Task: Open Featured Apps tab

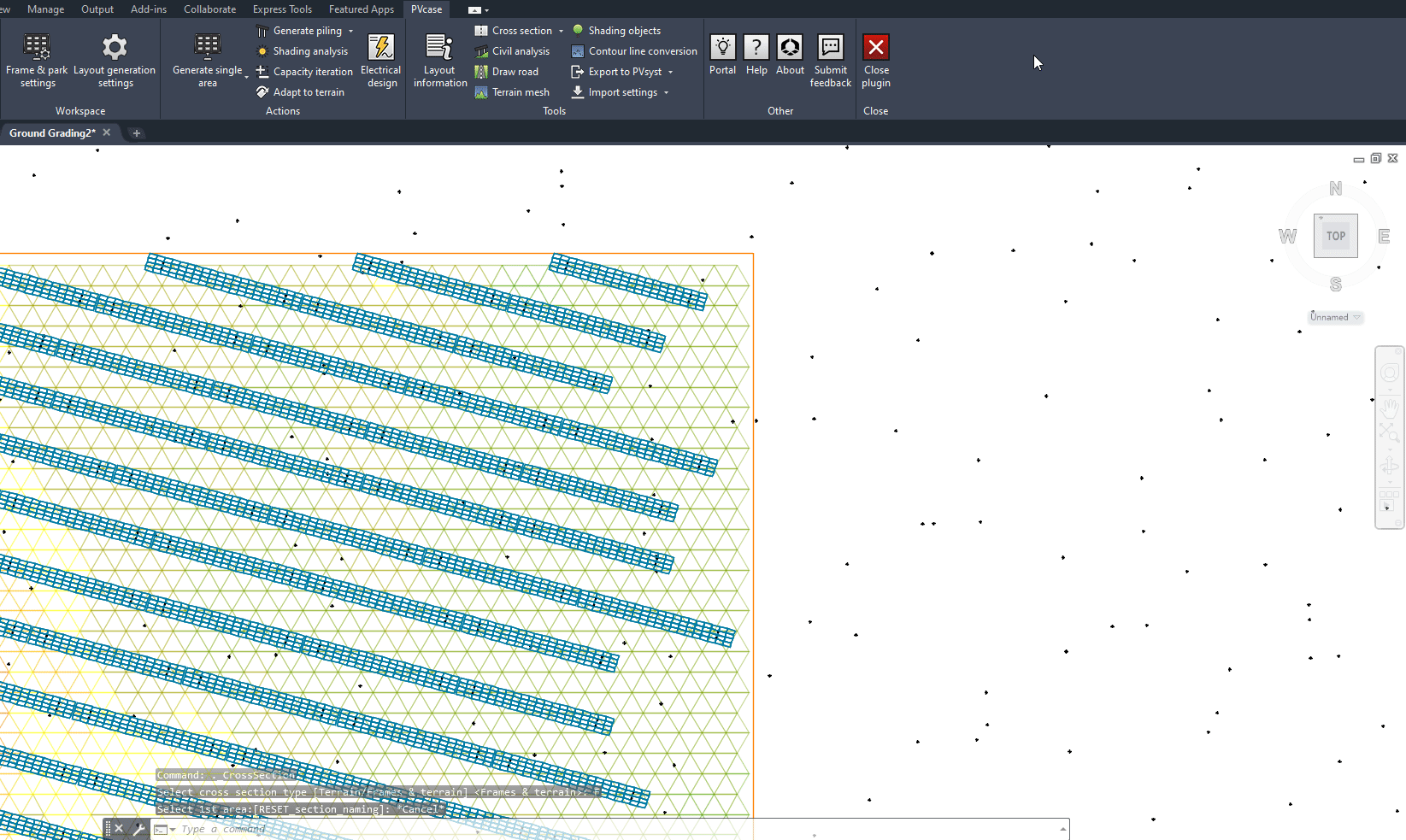Action: click(x=362, y=9)
